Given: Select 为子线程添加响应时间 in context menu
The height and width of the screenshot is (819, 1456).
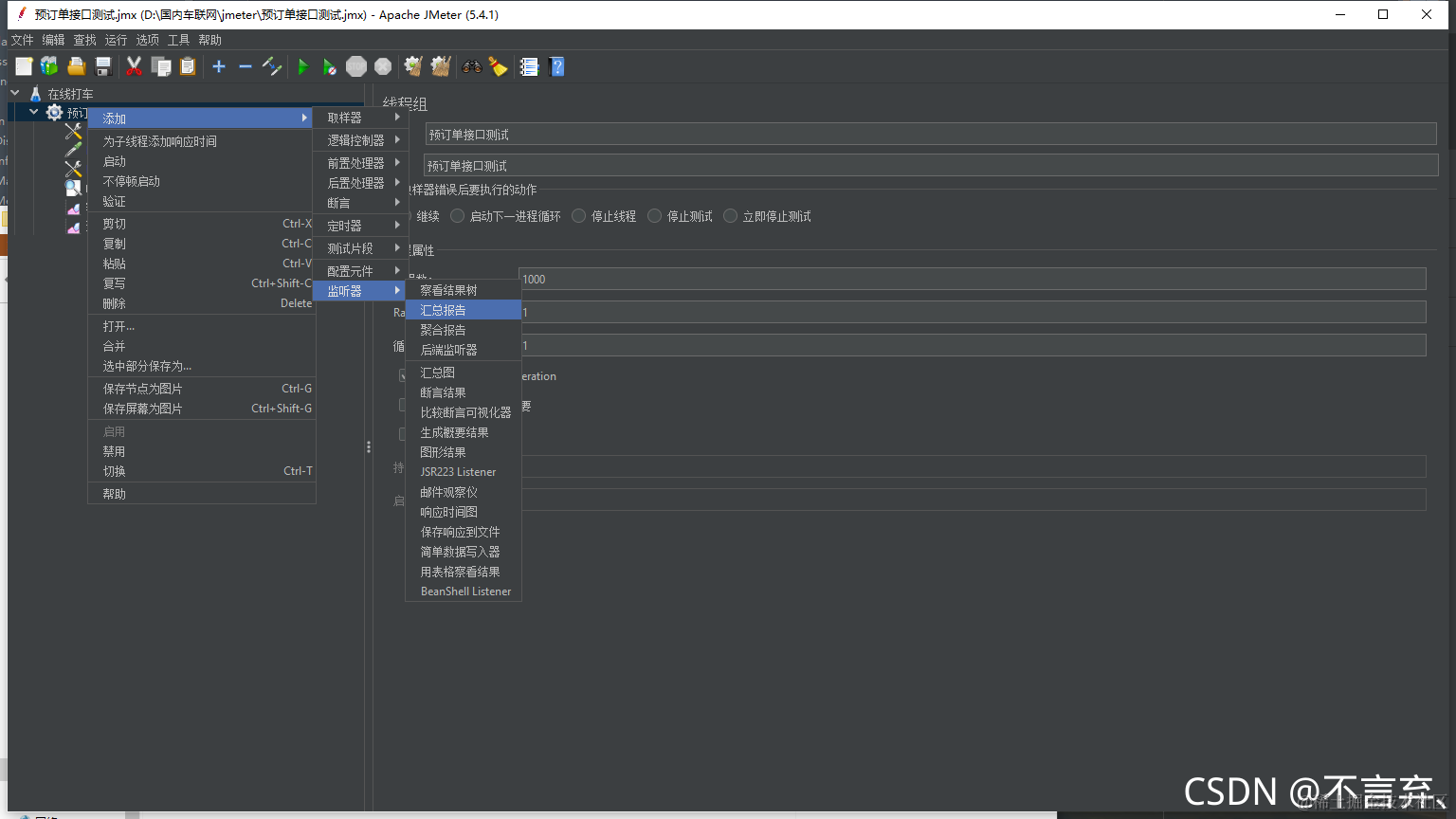Looking at the screenshot, I should (201, 141).
